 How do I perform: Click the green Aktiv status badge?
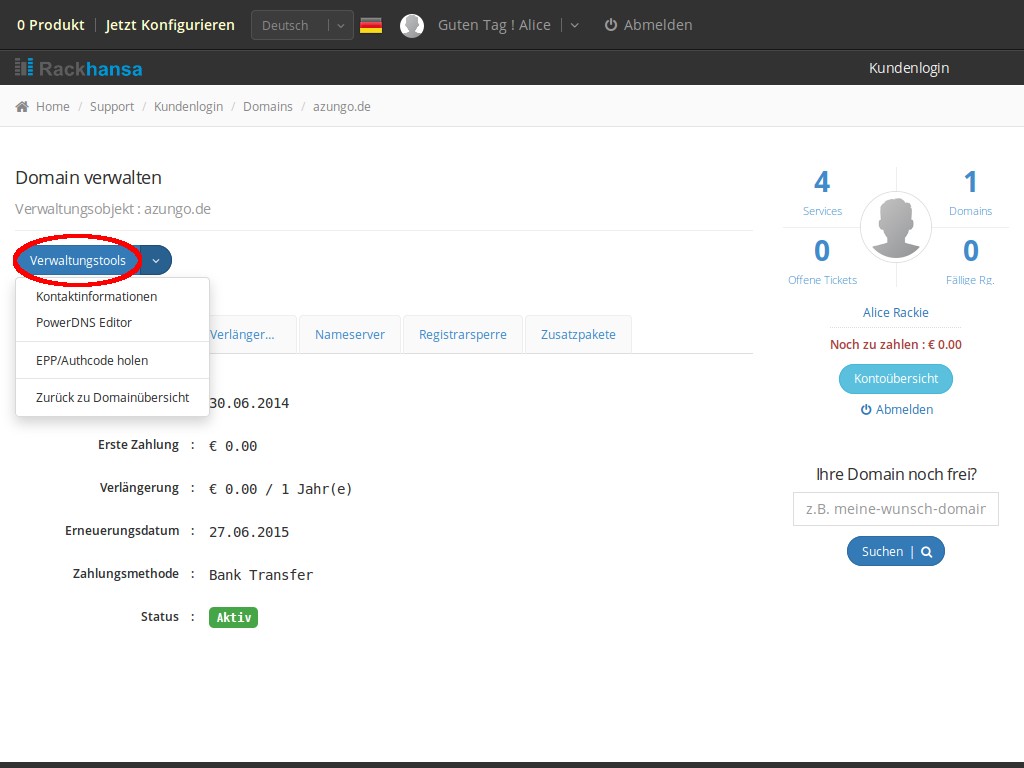click(233, 618)
